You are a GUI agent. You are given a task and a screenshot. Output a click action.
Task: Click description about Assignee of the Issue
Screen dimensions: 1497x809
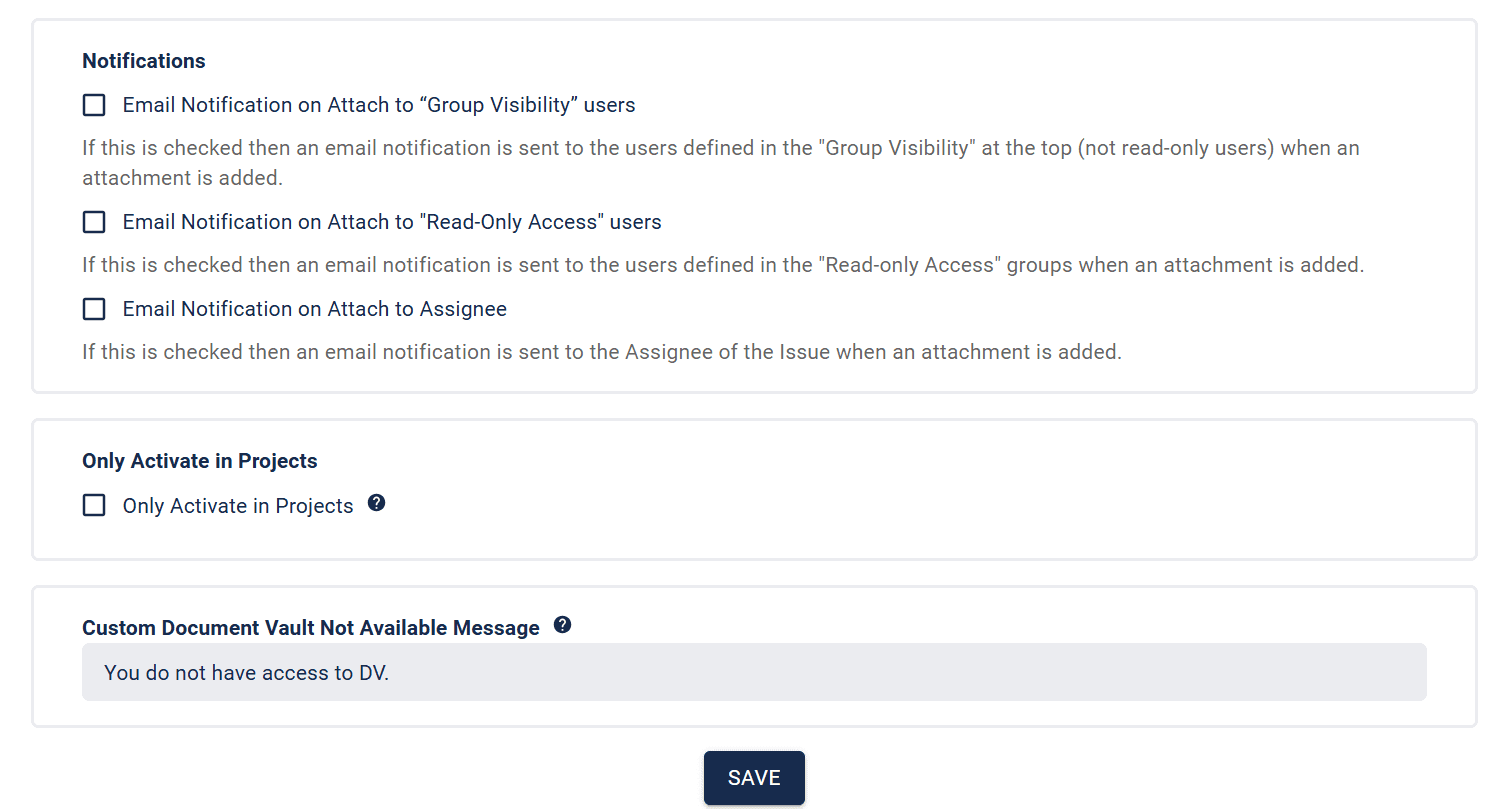coord(602,352)
